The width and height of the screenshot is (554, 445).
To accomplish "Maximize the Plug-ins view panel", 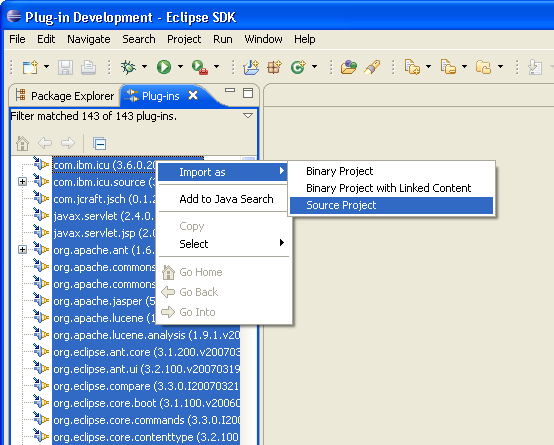I will tap(248, 93).
